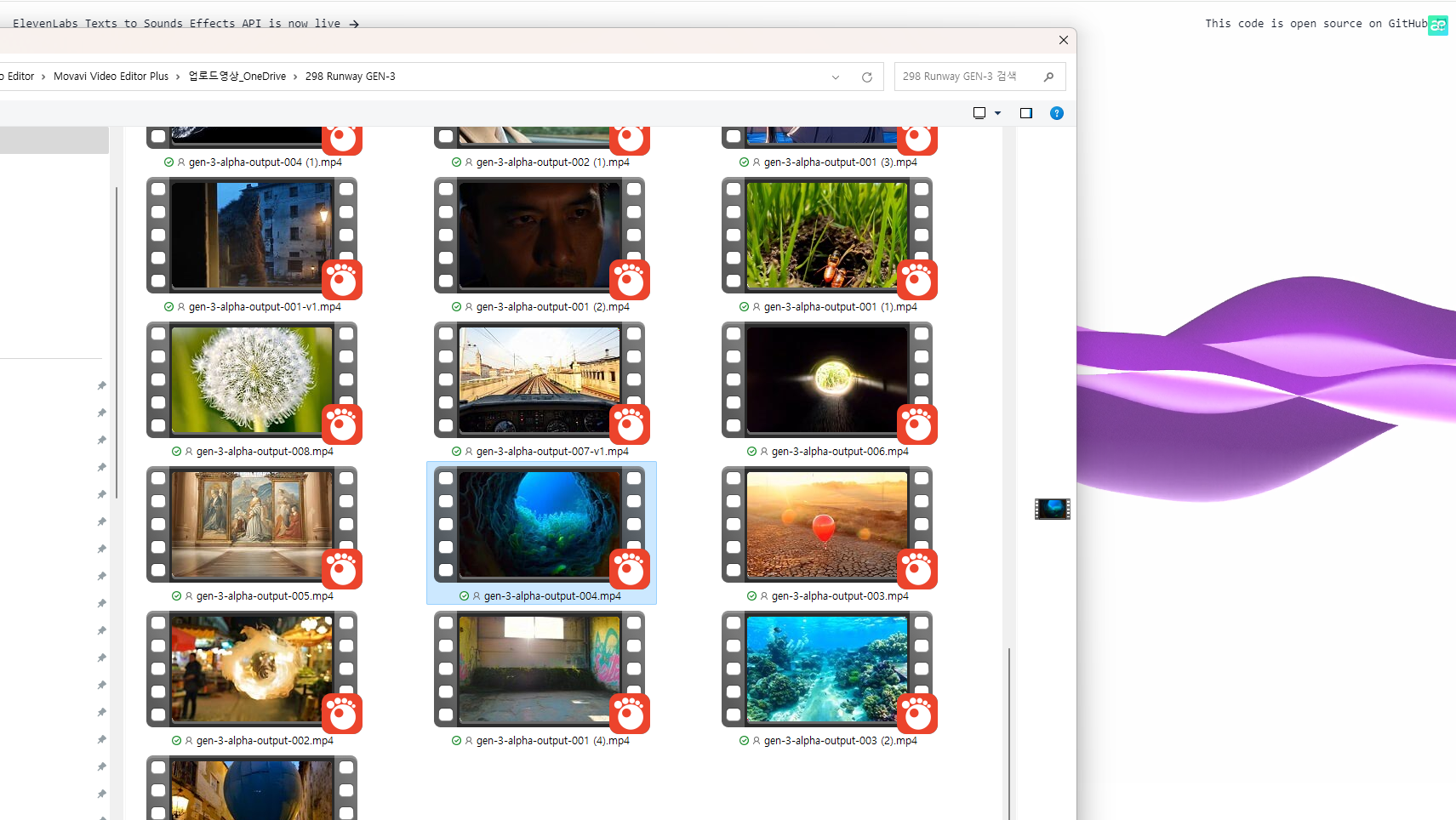
Task: Close the file Explorer dialog
Action: pos(1063,40)
